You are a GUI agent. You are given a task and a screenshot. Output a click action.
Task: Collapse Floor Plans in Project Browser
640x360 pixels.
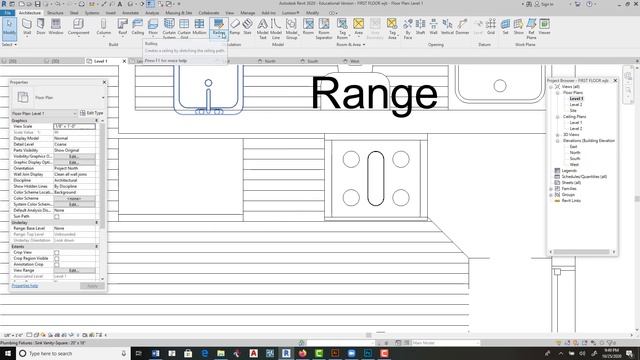(x=558, y=93)
